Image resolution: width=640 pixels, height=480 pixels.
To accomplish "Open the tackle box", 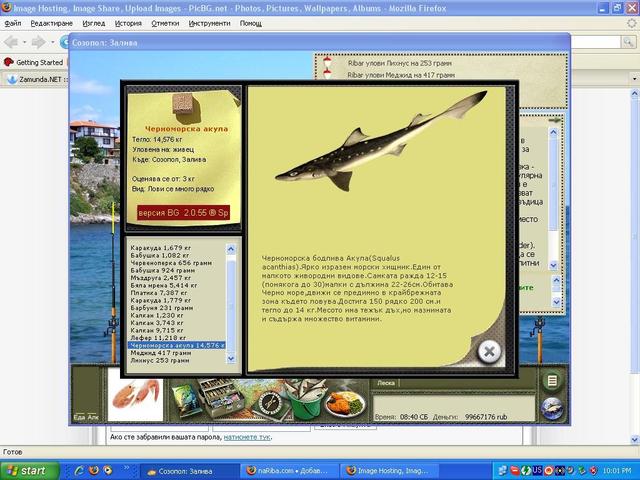I will coord(221,397).
